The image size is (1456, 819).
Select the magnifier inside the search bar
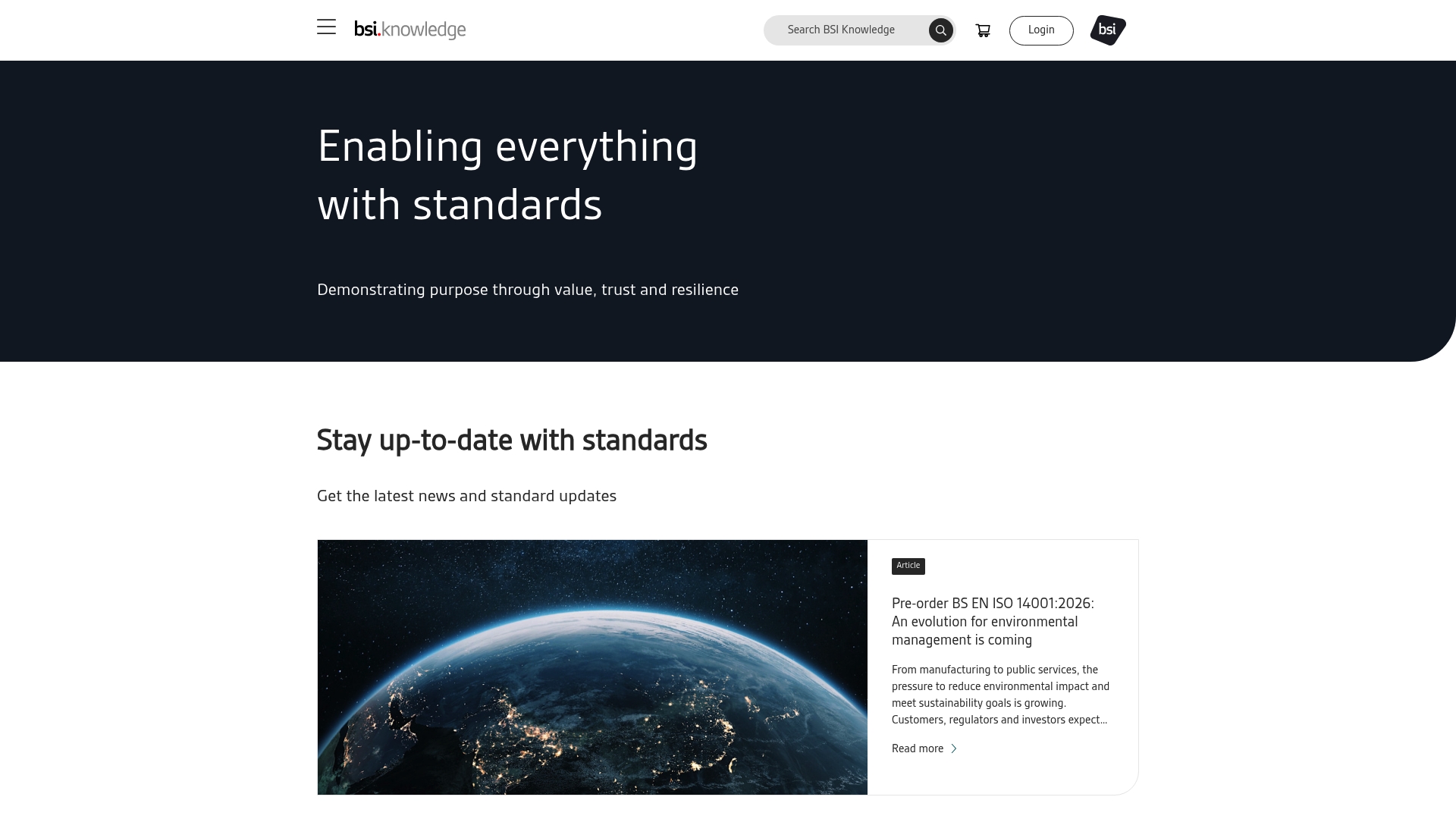(x=940, y=30)
